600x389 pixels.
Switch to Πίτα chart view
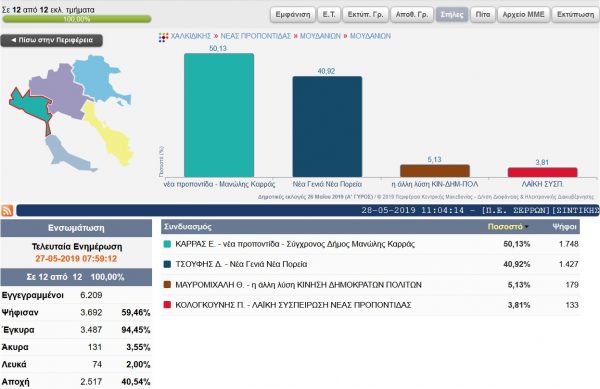coord(483,15)
